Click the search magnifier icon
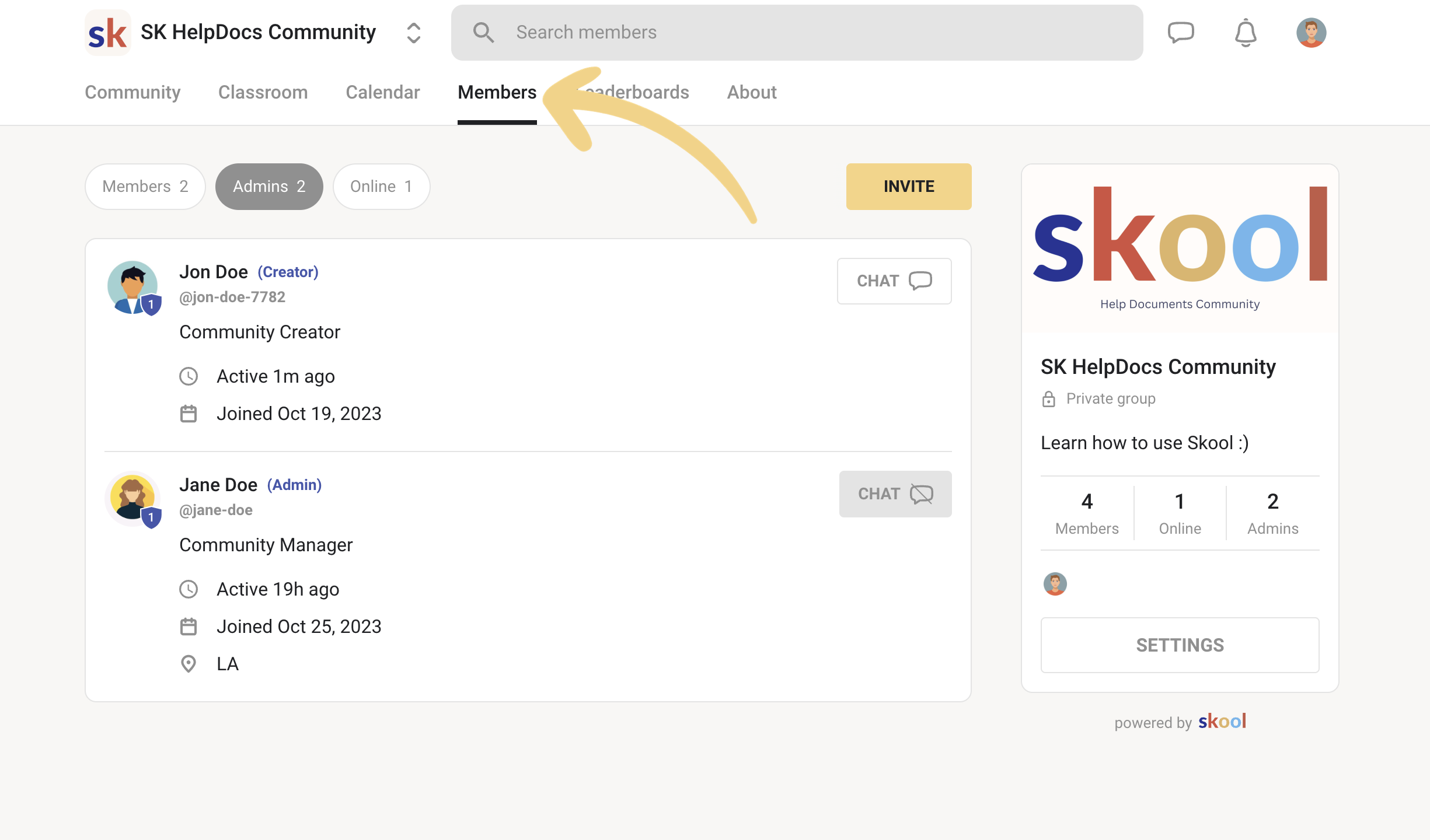Screen dimensions: 1430x840 pos(483,33)
